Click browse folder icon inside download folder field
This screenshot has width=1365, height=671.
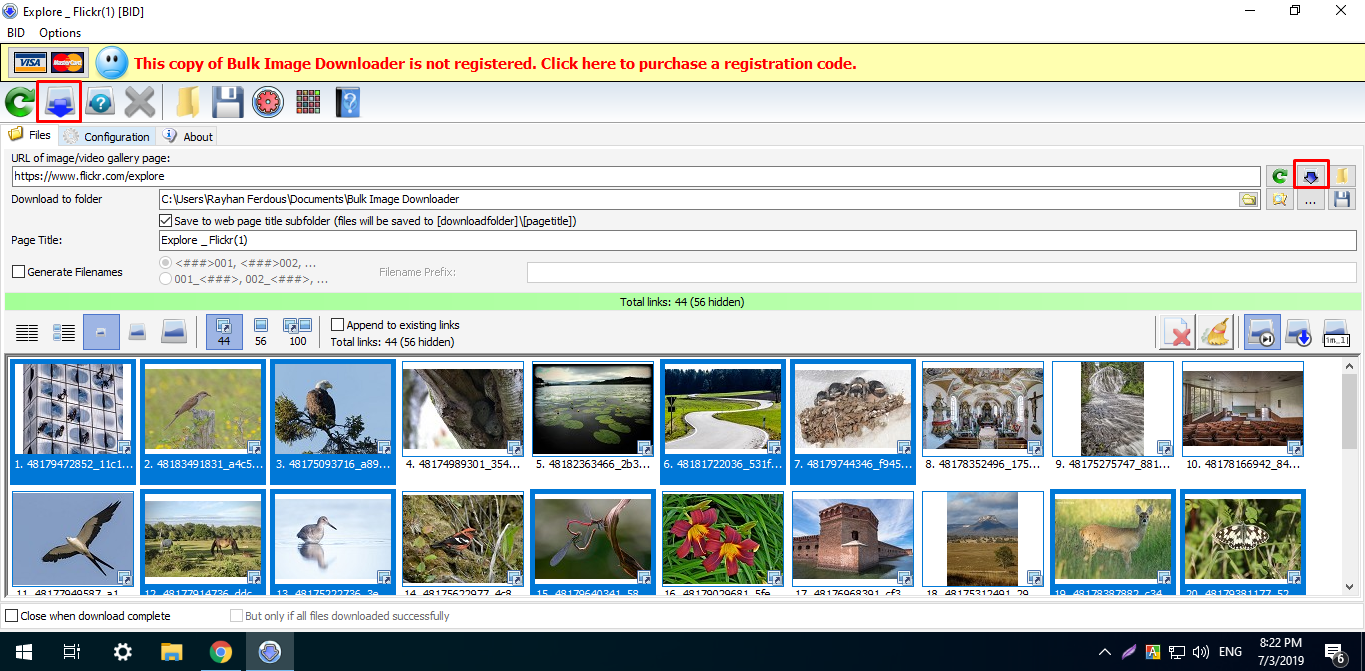[x=1248, y=200]
